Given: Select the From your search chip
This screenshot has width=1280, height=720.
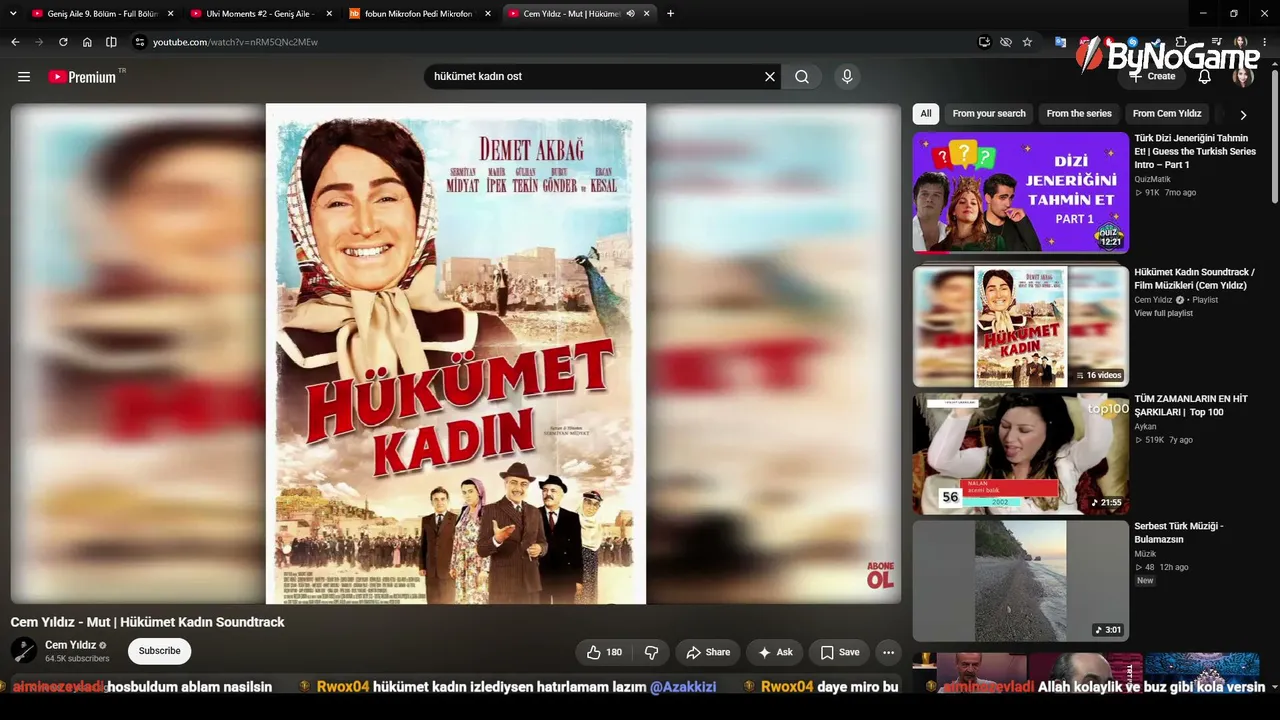Looking at the screenshot, I should [989, 114].
